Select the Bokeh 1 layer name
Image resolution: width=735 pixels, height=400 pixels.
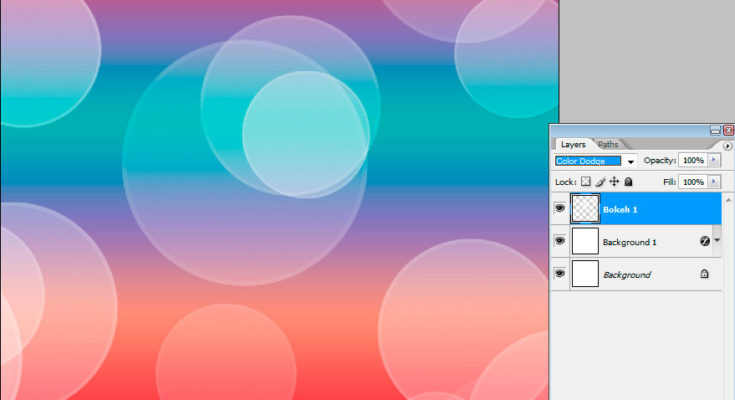(620, 210)
